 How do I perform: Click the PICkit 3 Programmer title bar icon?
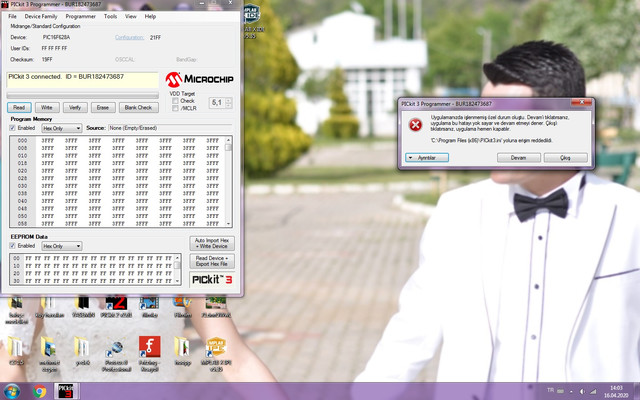[x=5, y=4]
